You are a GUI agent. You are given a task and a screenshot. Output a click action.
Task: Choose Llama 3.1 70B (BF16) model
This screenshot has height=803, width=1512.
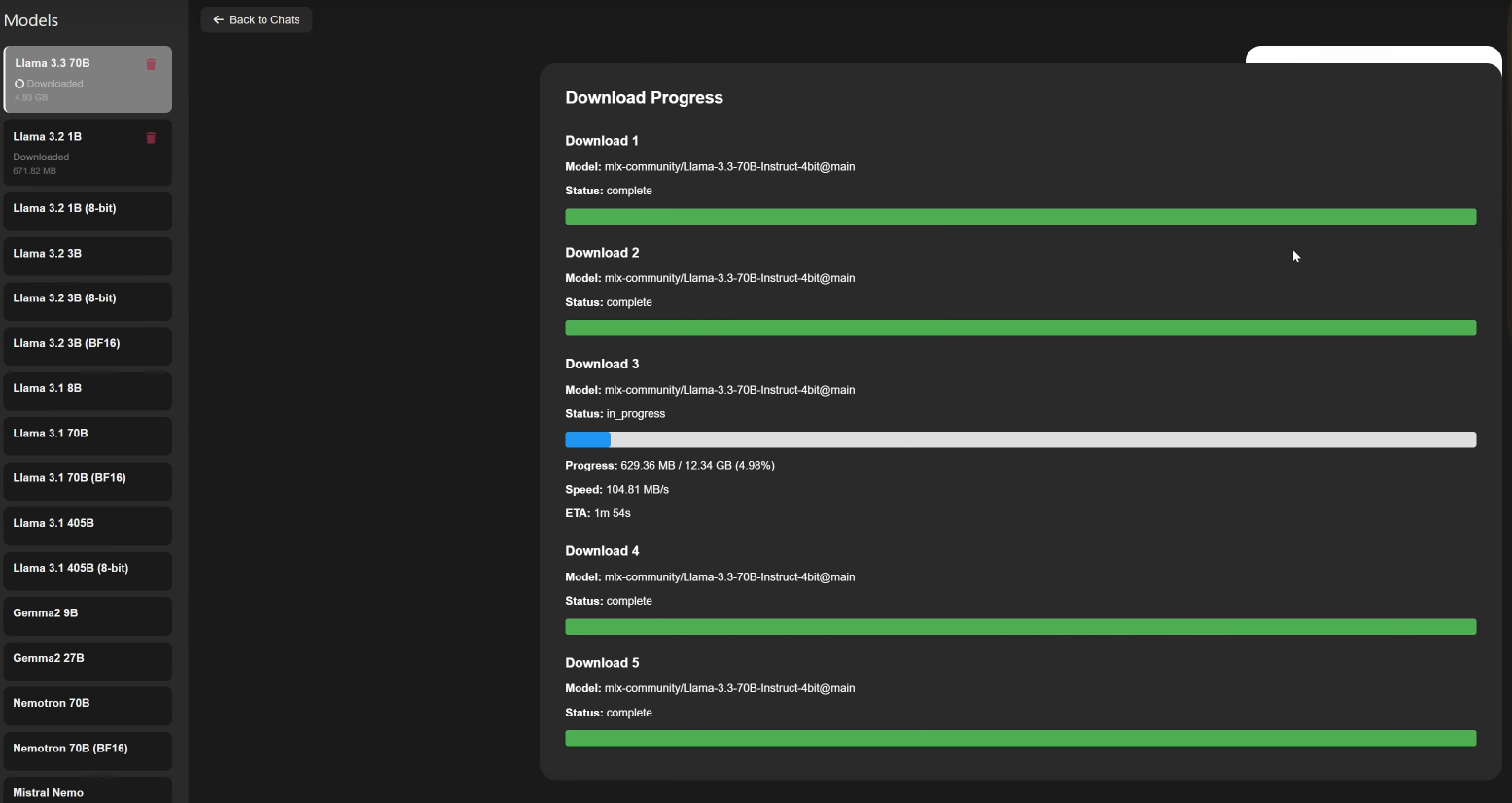coord(88,480)
